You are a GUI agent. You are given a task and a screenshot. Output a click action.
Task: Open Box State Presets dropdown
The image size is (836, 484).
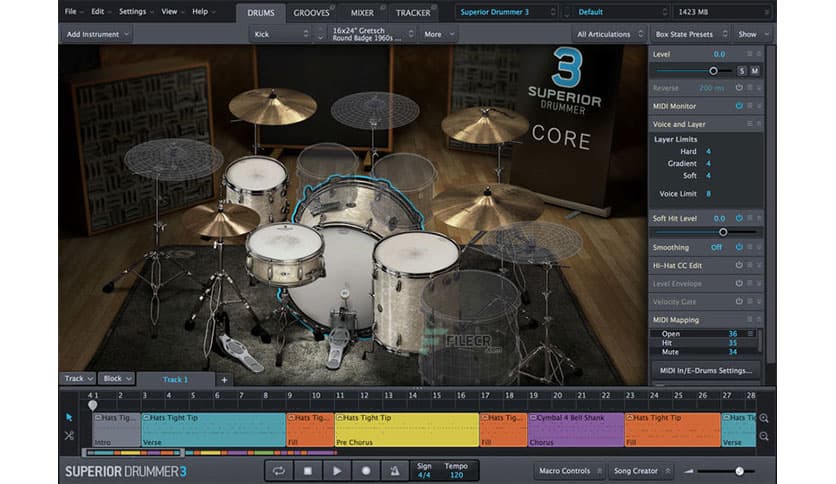(691, 34)
